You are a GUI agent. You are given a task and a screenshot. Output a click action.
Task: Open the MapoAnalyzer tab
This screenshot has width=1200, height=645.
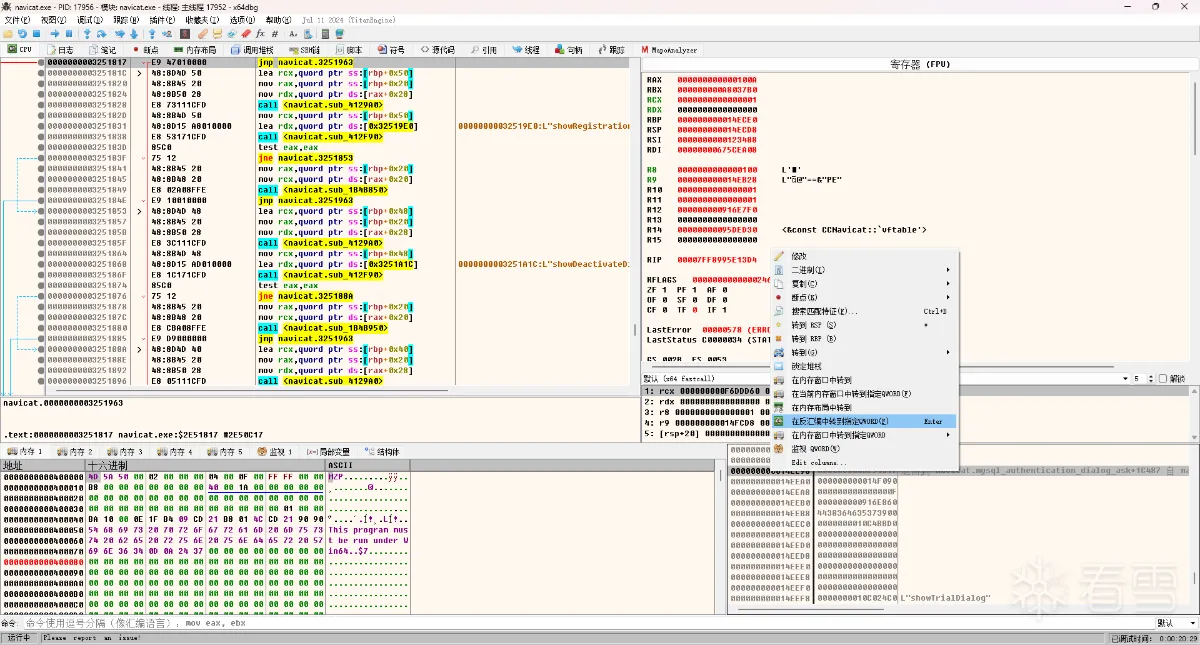coord(669,50)
